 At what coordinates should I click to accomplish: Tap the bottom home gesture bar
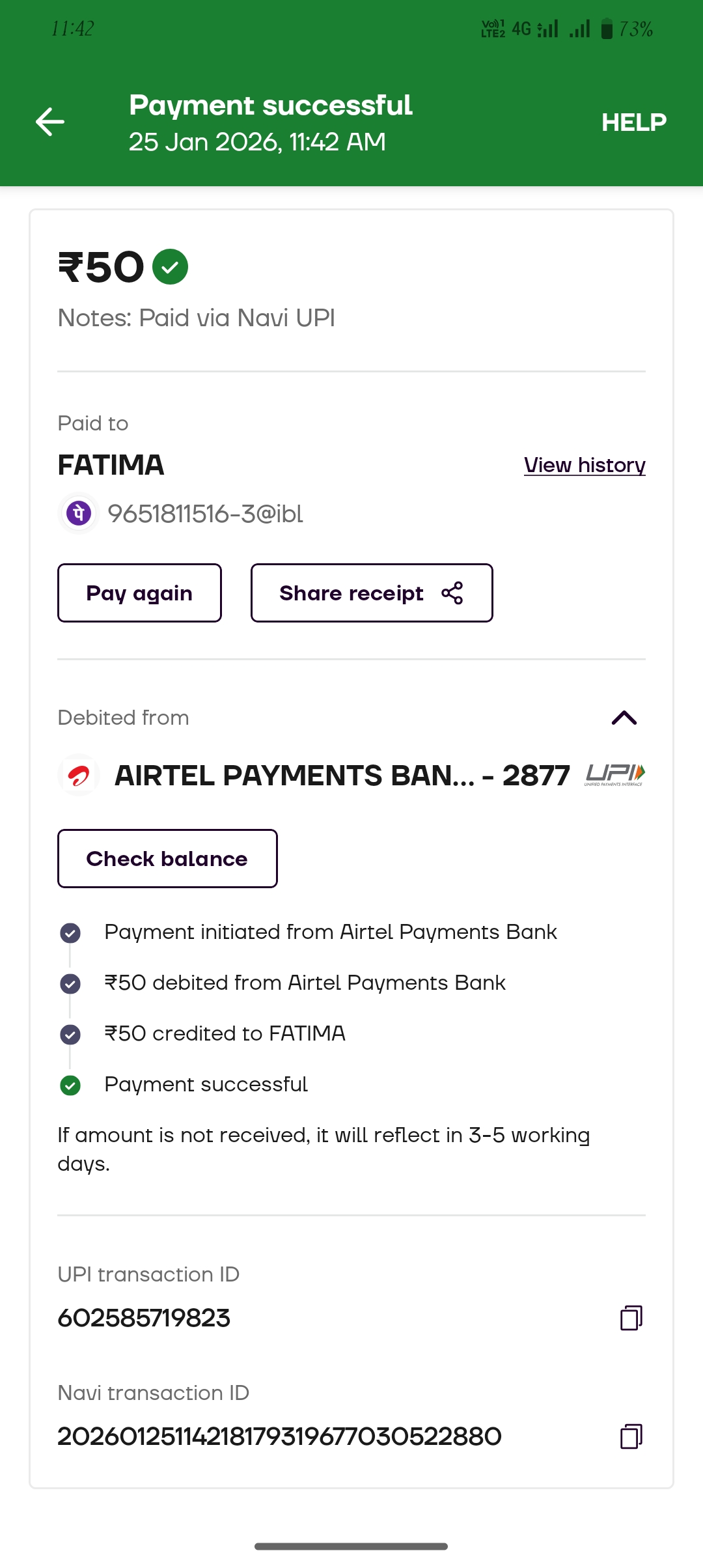(x=351, y=1547)
